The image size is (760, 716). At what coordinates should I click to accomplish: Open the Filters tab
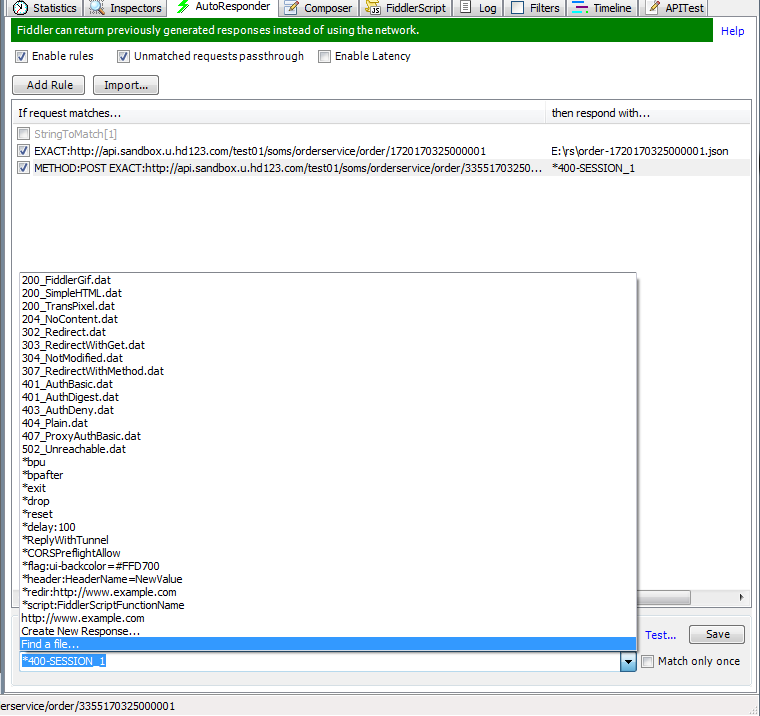[x=535, y=8]
